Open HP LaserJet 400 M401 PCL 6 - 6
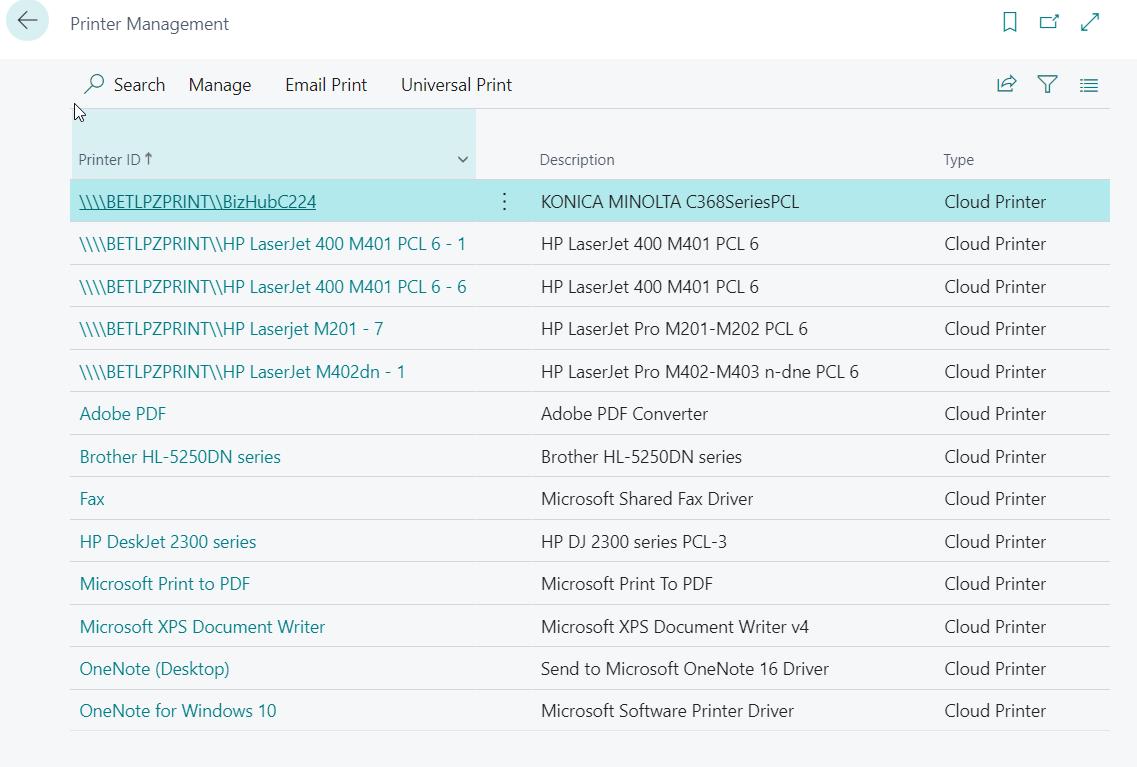 click(273, 286)
